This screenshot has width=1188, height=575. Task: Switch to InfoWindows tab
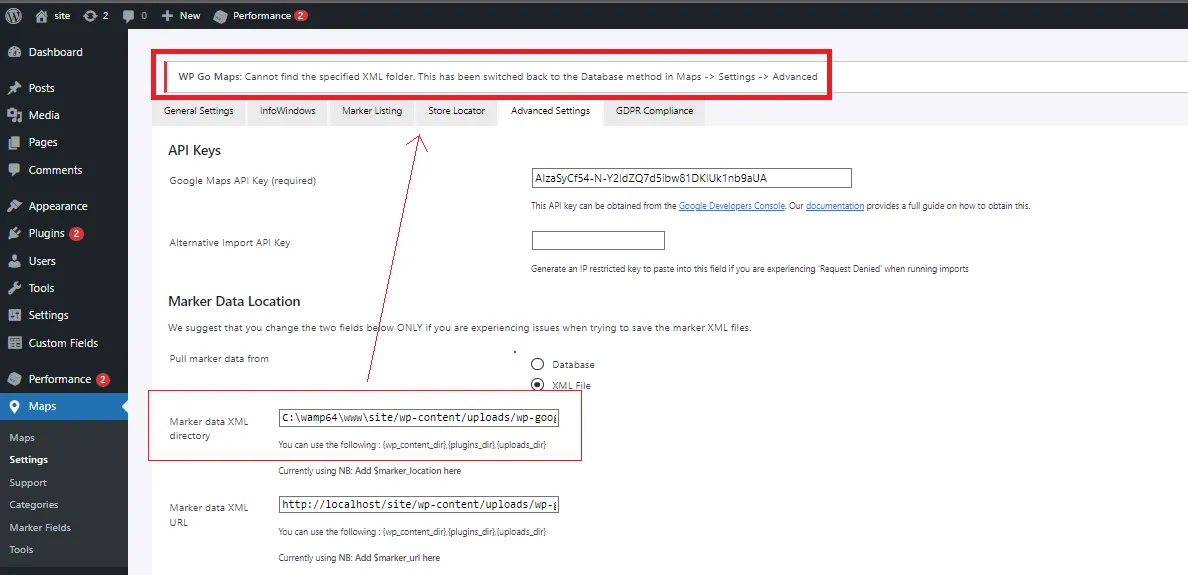287,111
